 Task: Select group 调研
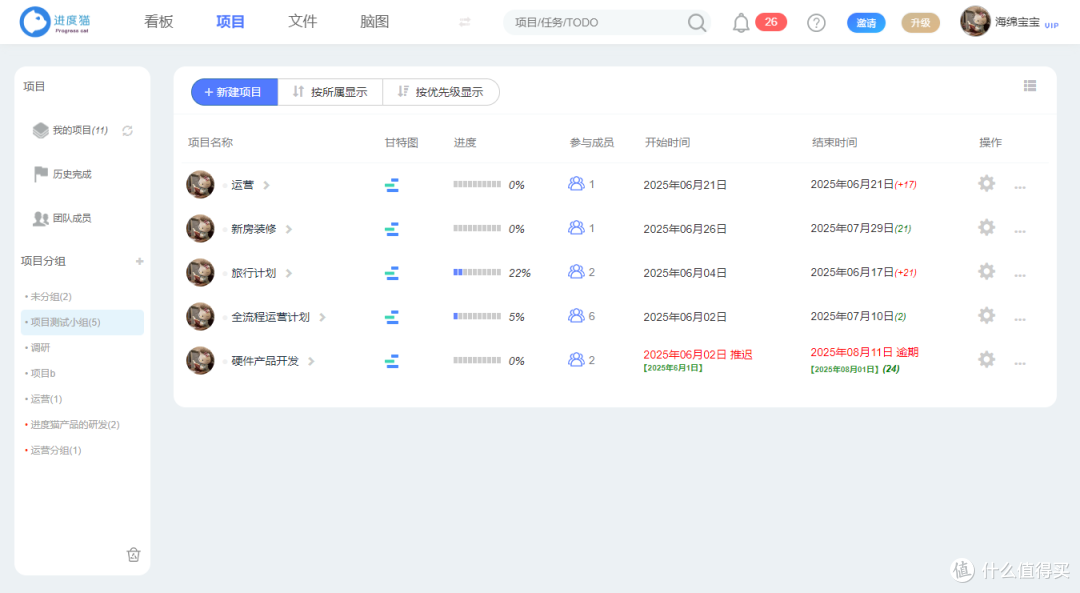[x=40, y=348]
